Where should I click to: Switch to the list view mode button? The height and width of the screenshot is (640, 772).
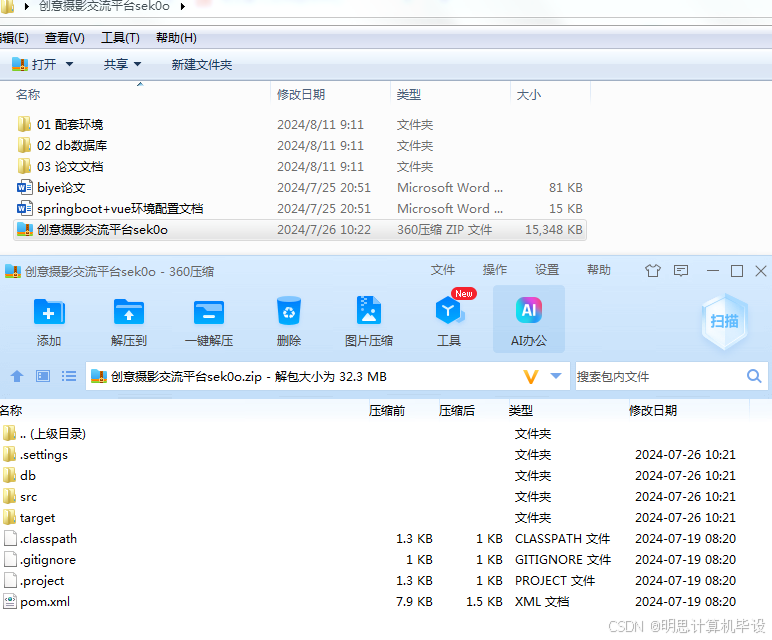coord(69,376)
